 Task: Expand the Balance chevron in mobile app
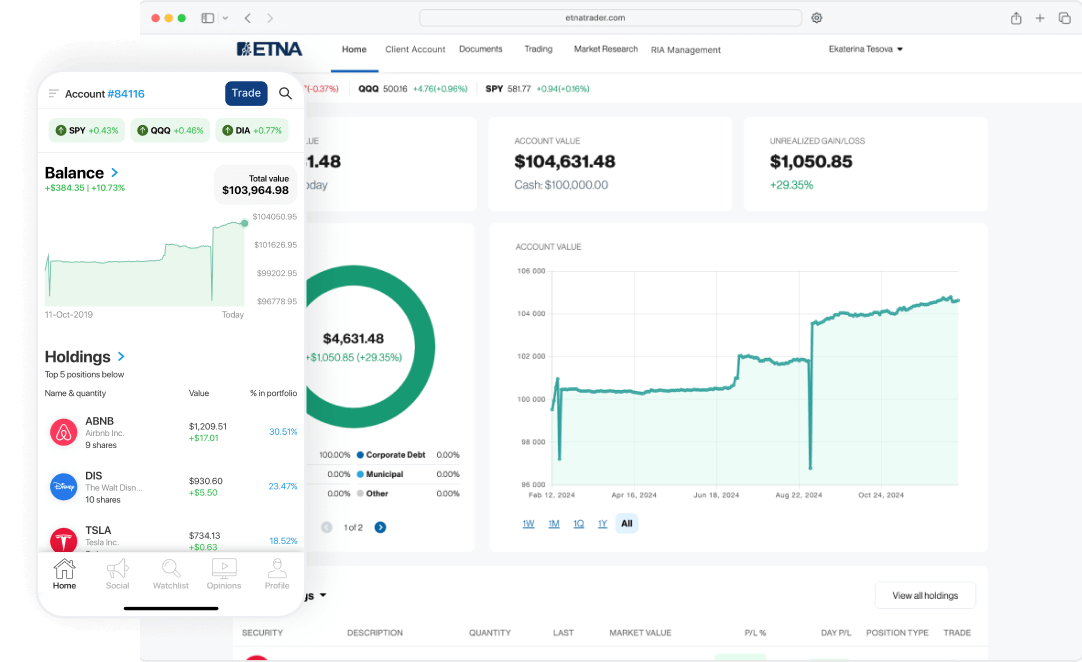(115, 173)
